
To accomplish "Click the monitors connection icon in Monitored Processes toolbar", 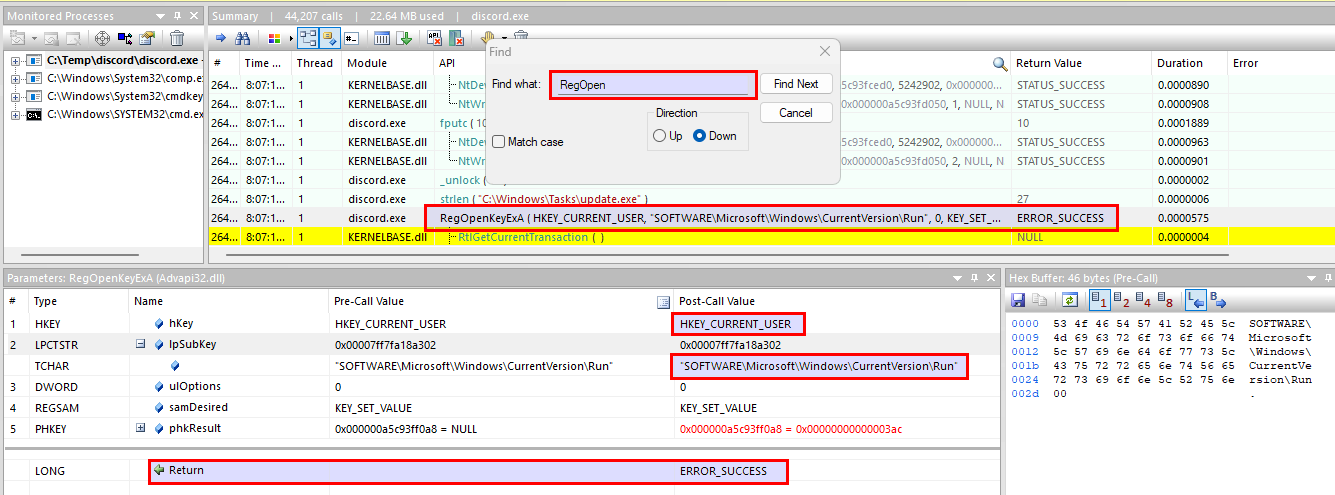I will click(x=125, y=38).
